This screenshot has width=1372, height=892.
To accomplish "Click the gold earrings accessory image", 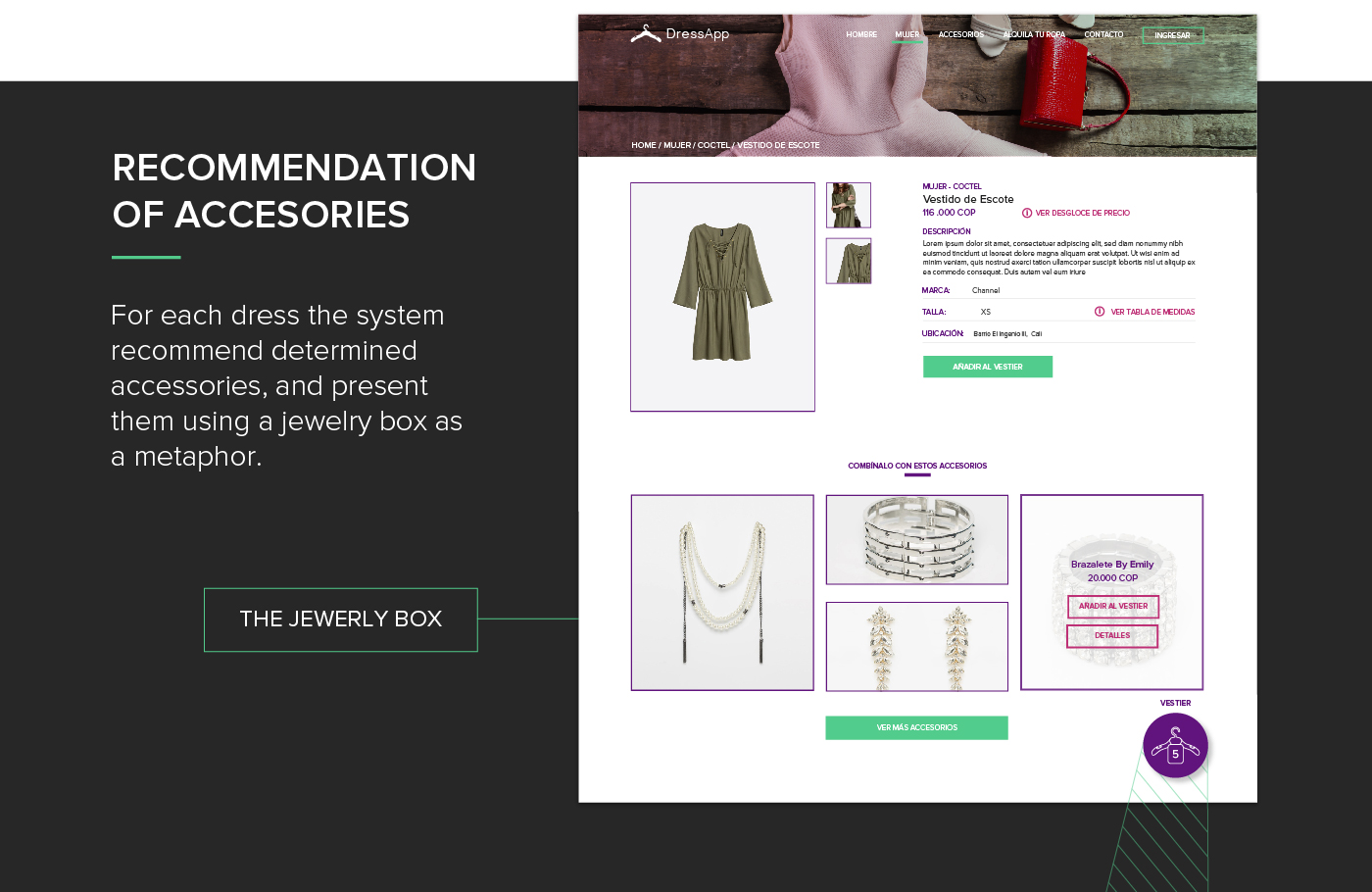I will [x=916, y=646].
